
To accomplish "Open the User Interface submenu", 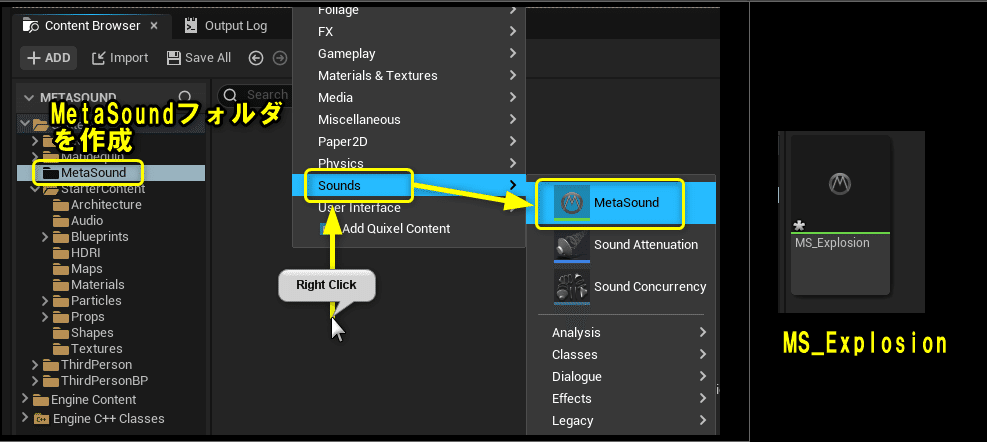I will (409, 208).
